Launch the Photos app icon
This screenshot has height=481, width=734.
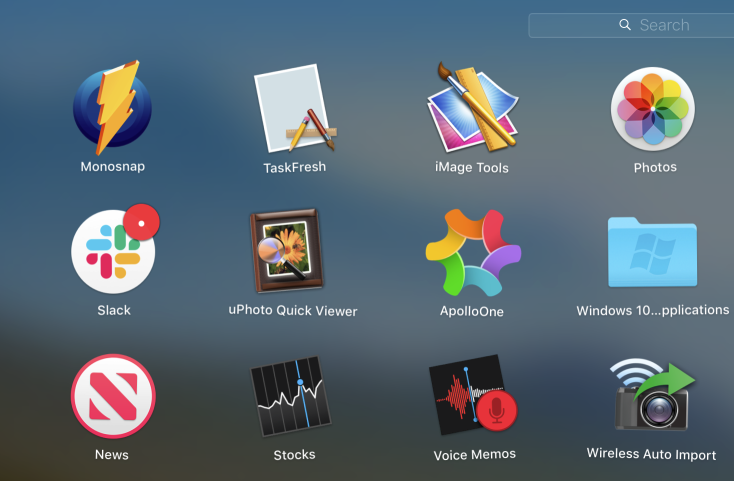(x=654, y=107)
